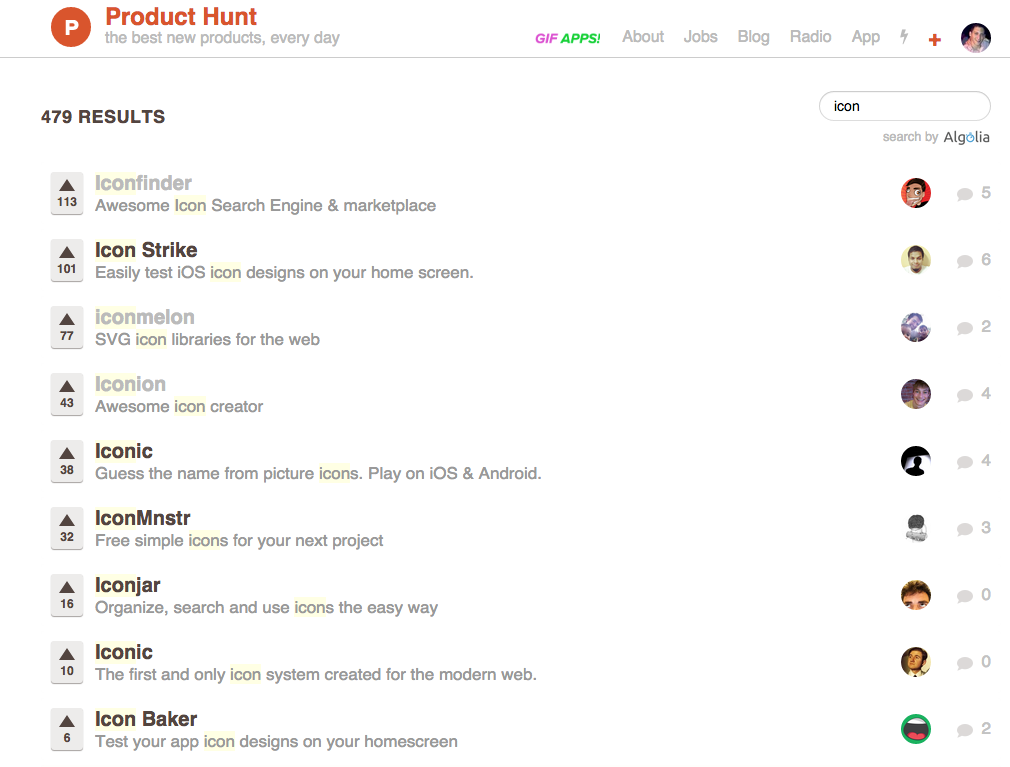Screen dimensions: 1010x767
Task: Open the Iconjar product link
Action: (128, 585)
